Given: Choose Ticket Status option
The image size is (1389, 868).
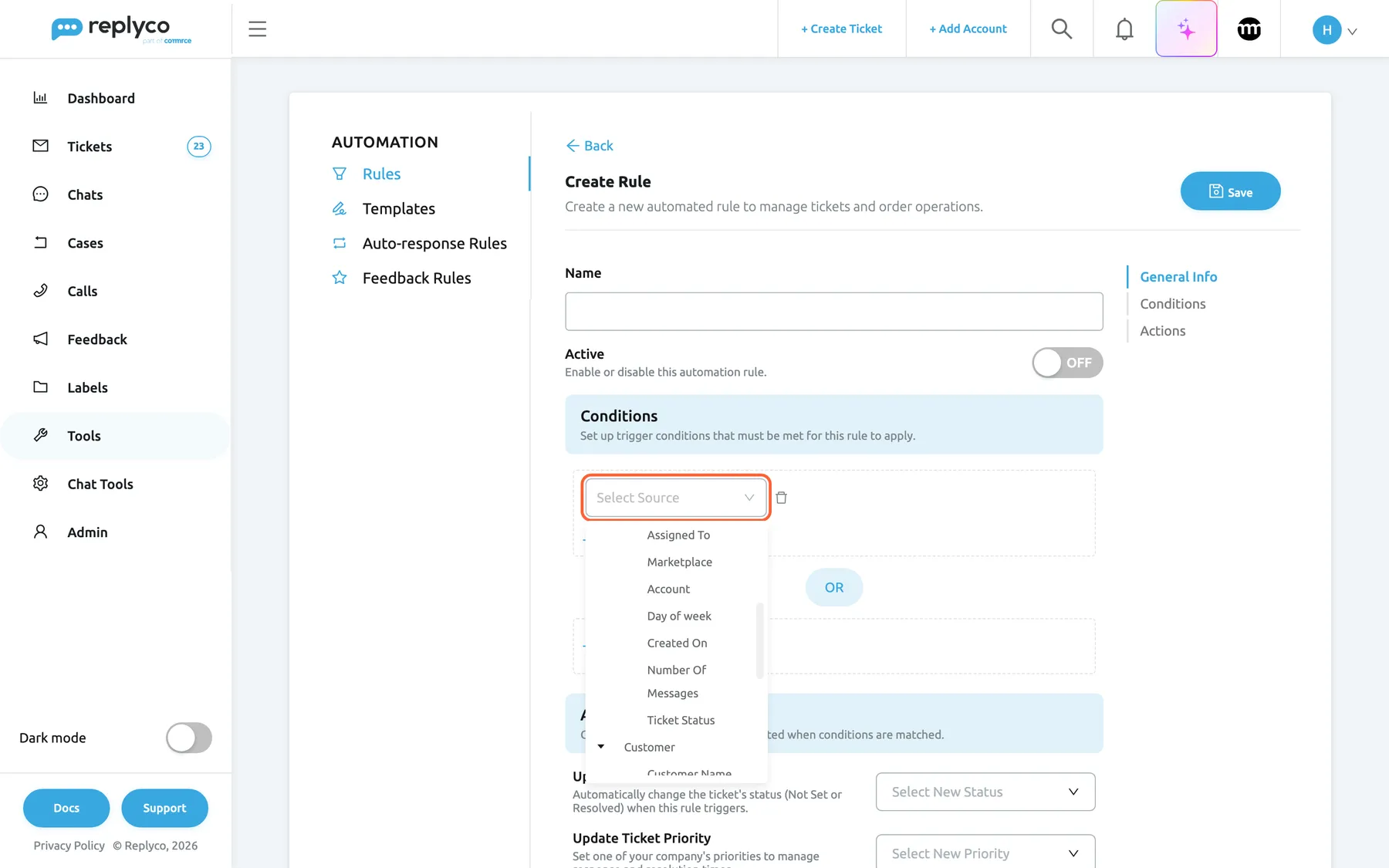Looking at the screenshot, I should coord(681,720).
